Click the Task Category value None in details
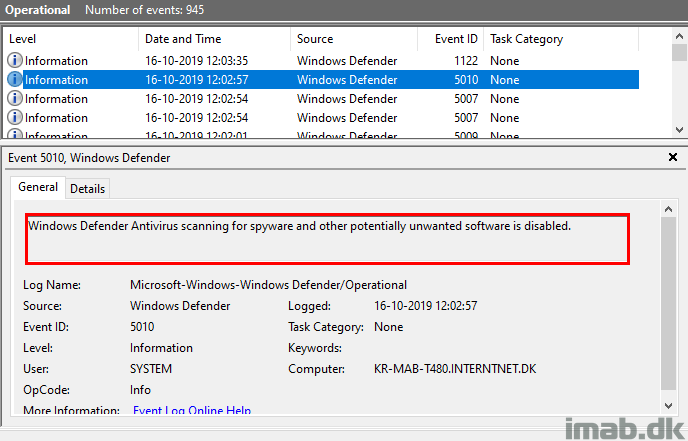688x441 pixels. pyautogui.click(x=388, y=326)
